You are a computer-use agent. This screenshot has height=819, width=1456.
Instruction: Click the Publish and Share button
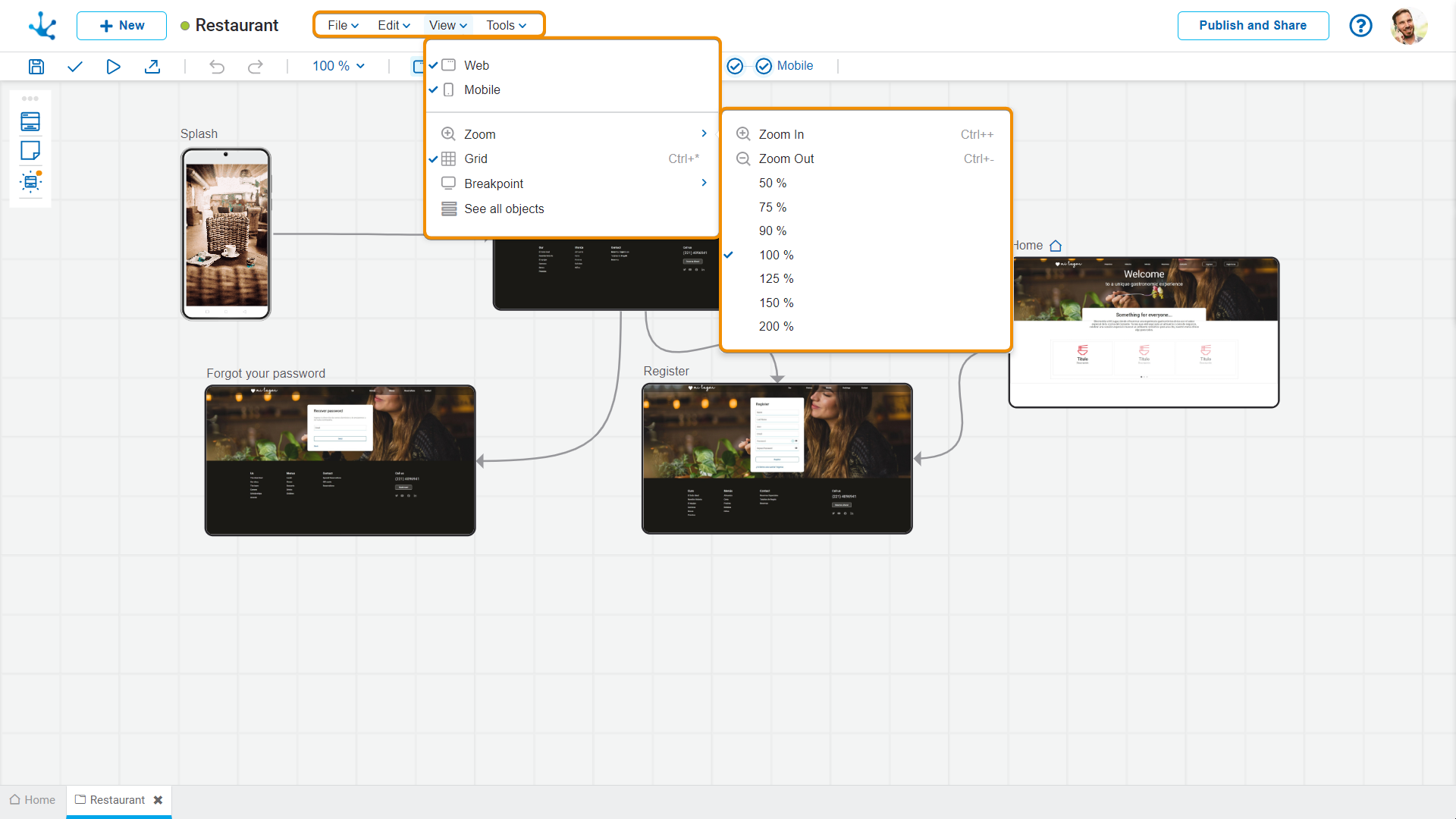(1252, 25)
